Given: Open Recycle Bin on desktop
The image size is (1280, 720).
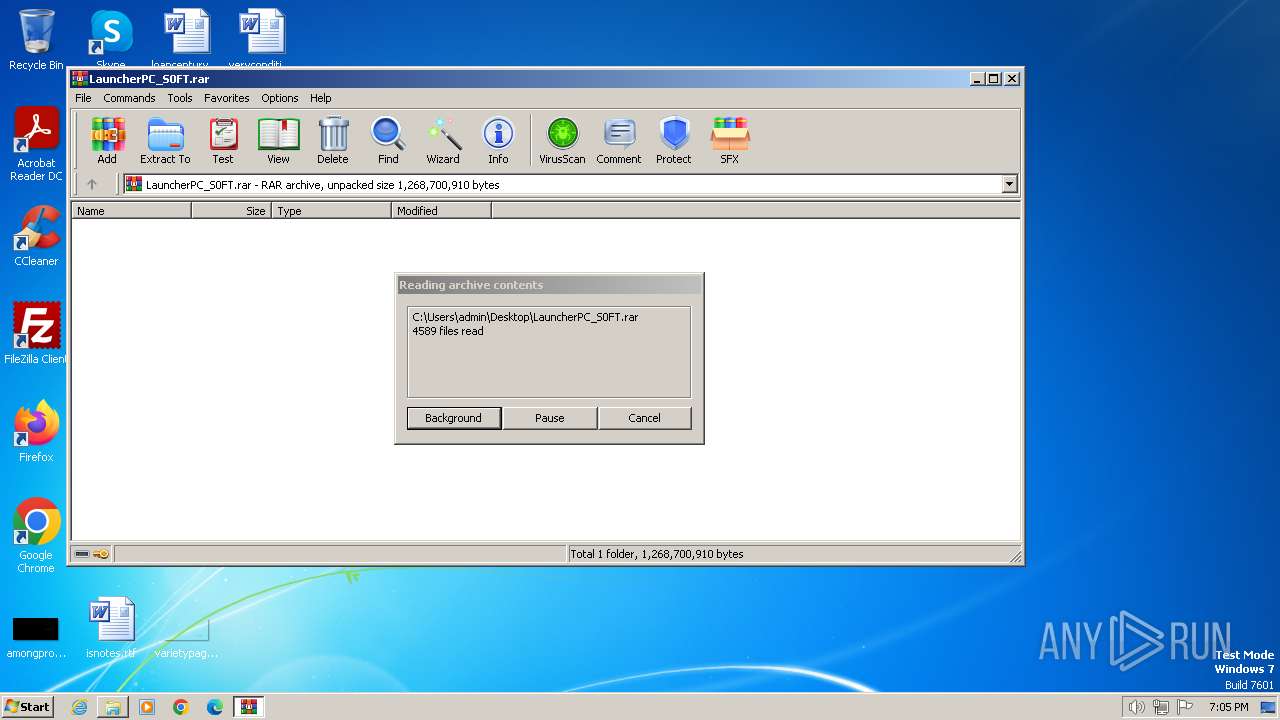Looking at the screenshot, I should pos(36,40).
